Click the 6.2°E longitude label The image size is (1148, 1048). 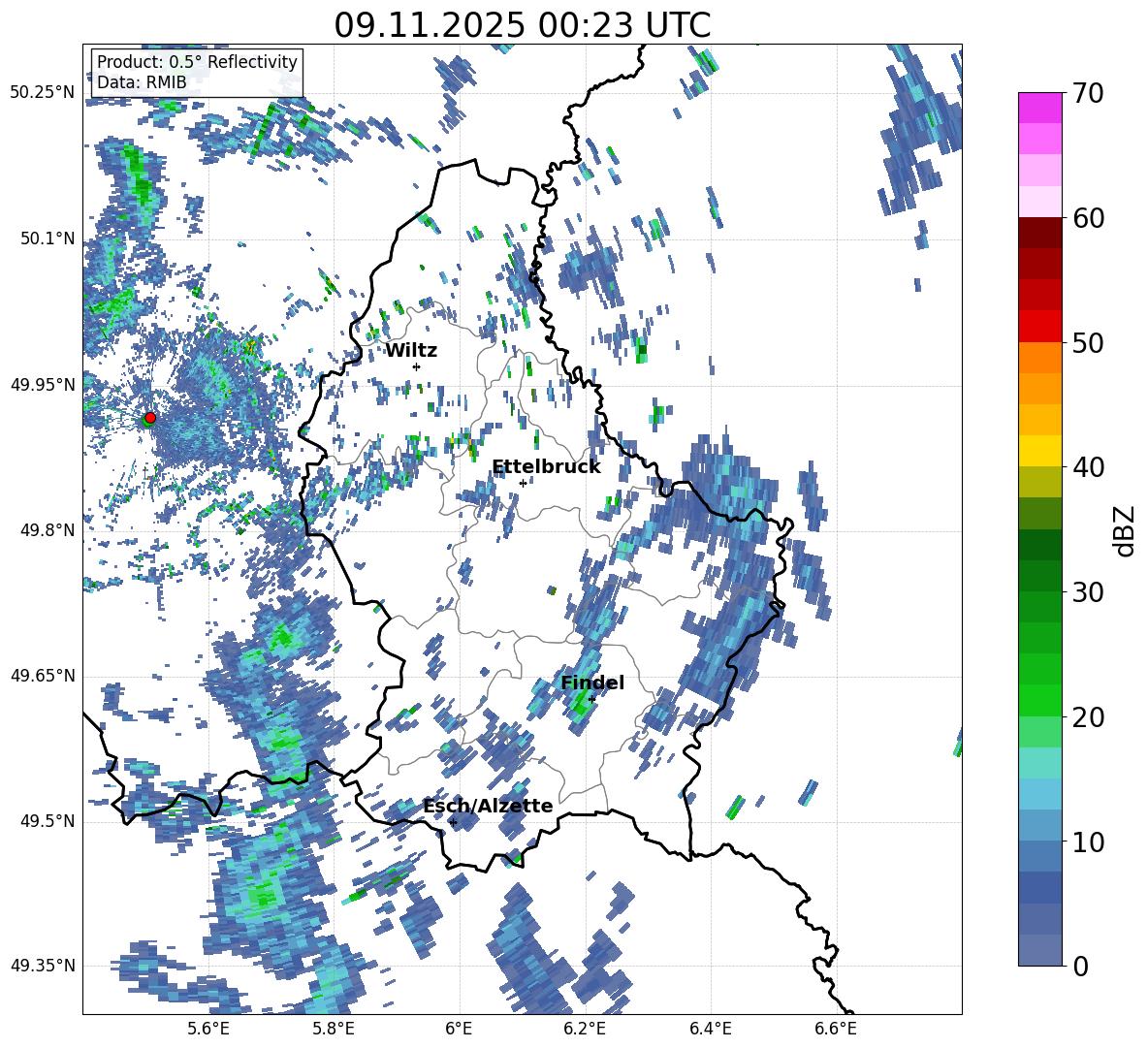pyautogui.click(x=585, y=1029)
